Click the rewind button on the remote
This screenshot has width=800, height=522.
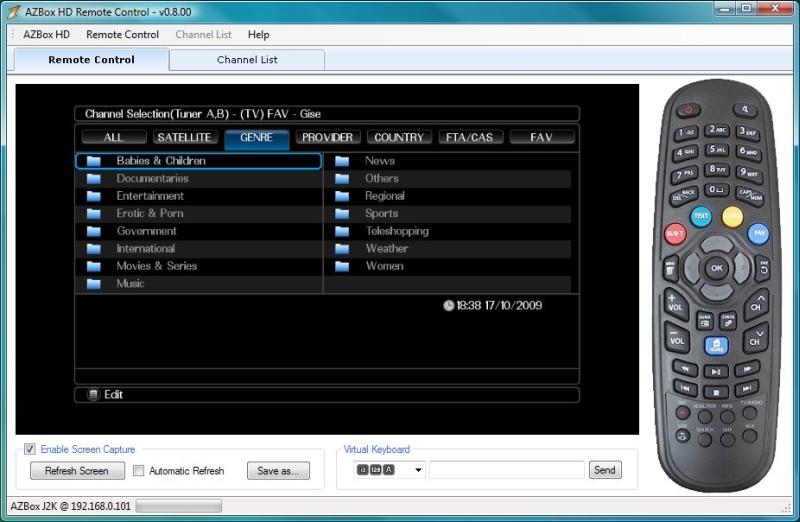(685, 368)
